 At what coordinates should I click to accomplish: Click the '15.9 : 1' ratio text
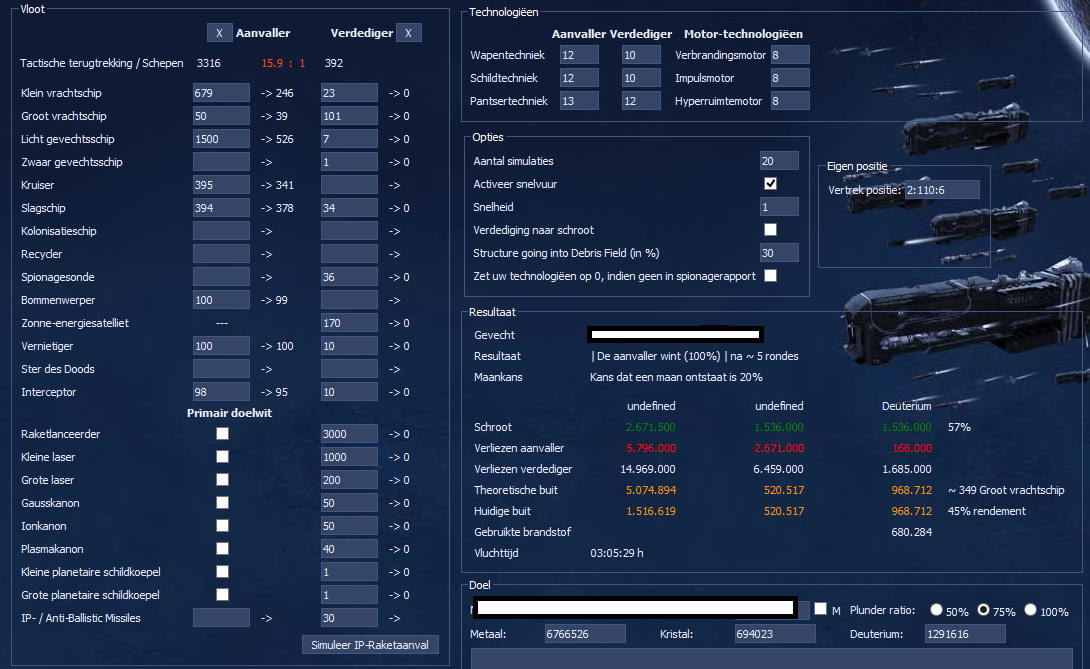(x=284, y=63)
